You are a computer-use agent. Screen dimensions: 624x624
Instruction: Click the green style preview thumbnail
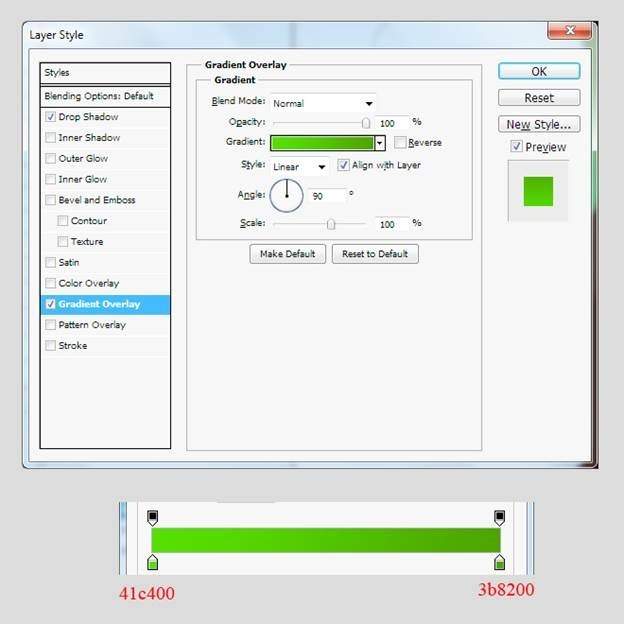click(x=538, y=190)
